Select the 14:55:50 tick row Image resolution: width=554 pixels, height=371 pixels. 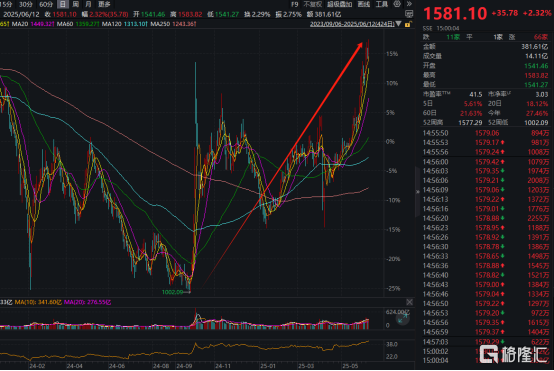485,133
